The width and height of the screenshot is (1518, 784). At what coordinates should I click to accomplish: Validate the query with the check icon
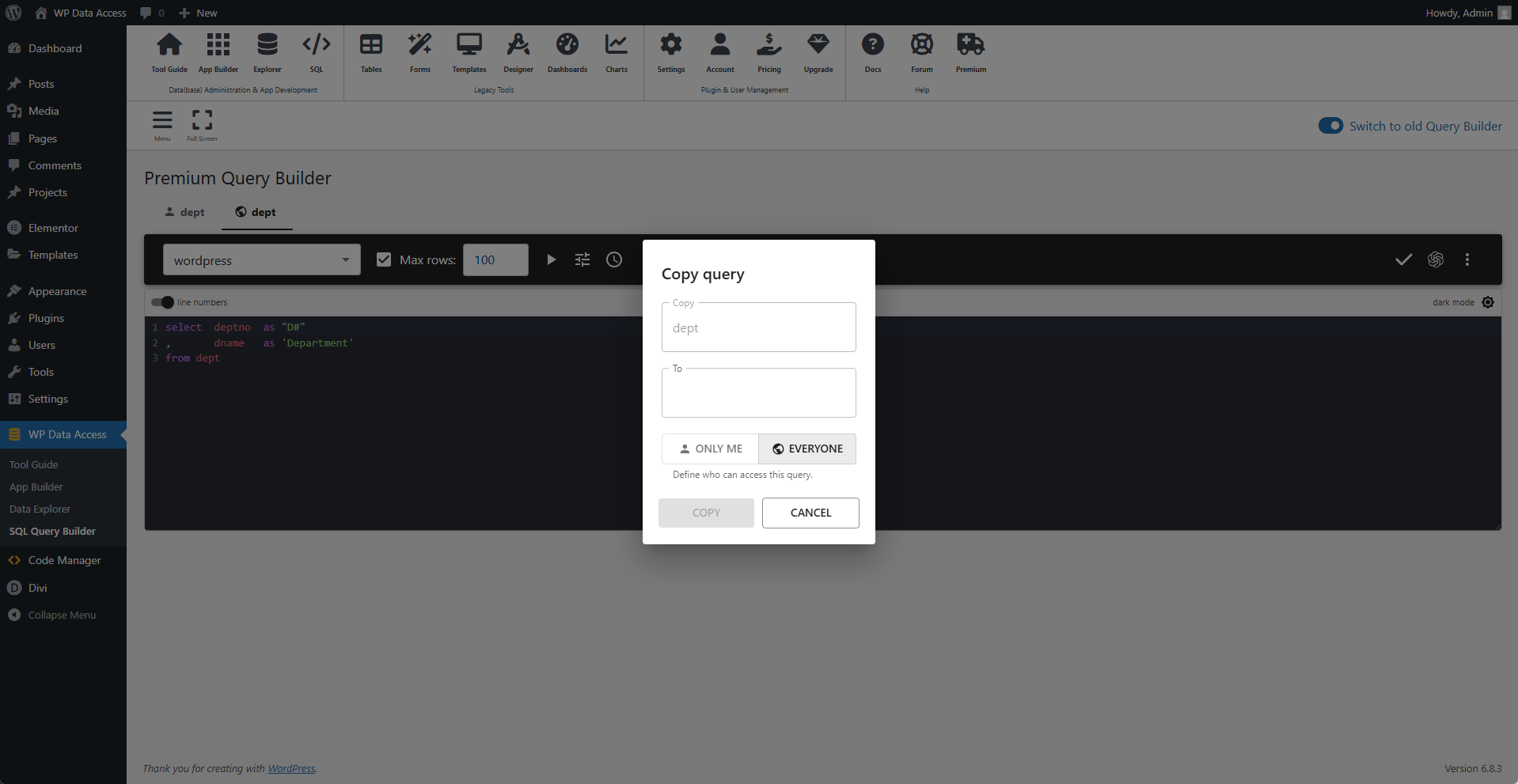point(1403,259)
